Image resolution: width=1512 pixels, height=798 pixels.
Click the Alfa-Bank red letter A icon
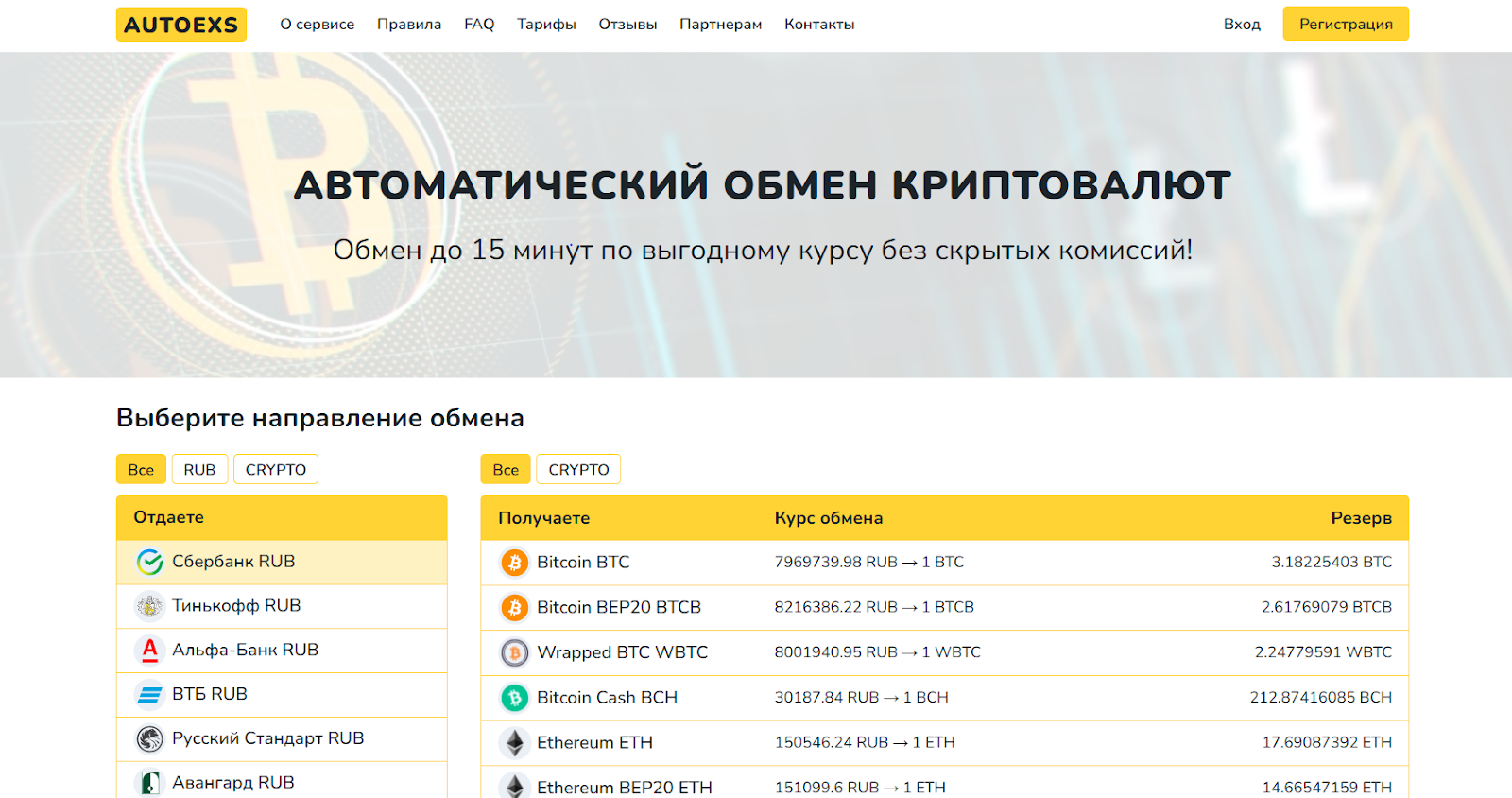point(149,650)
